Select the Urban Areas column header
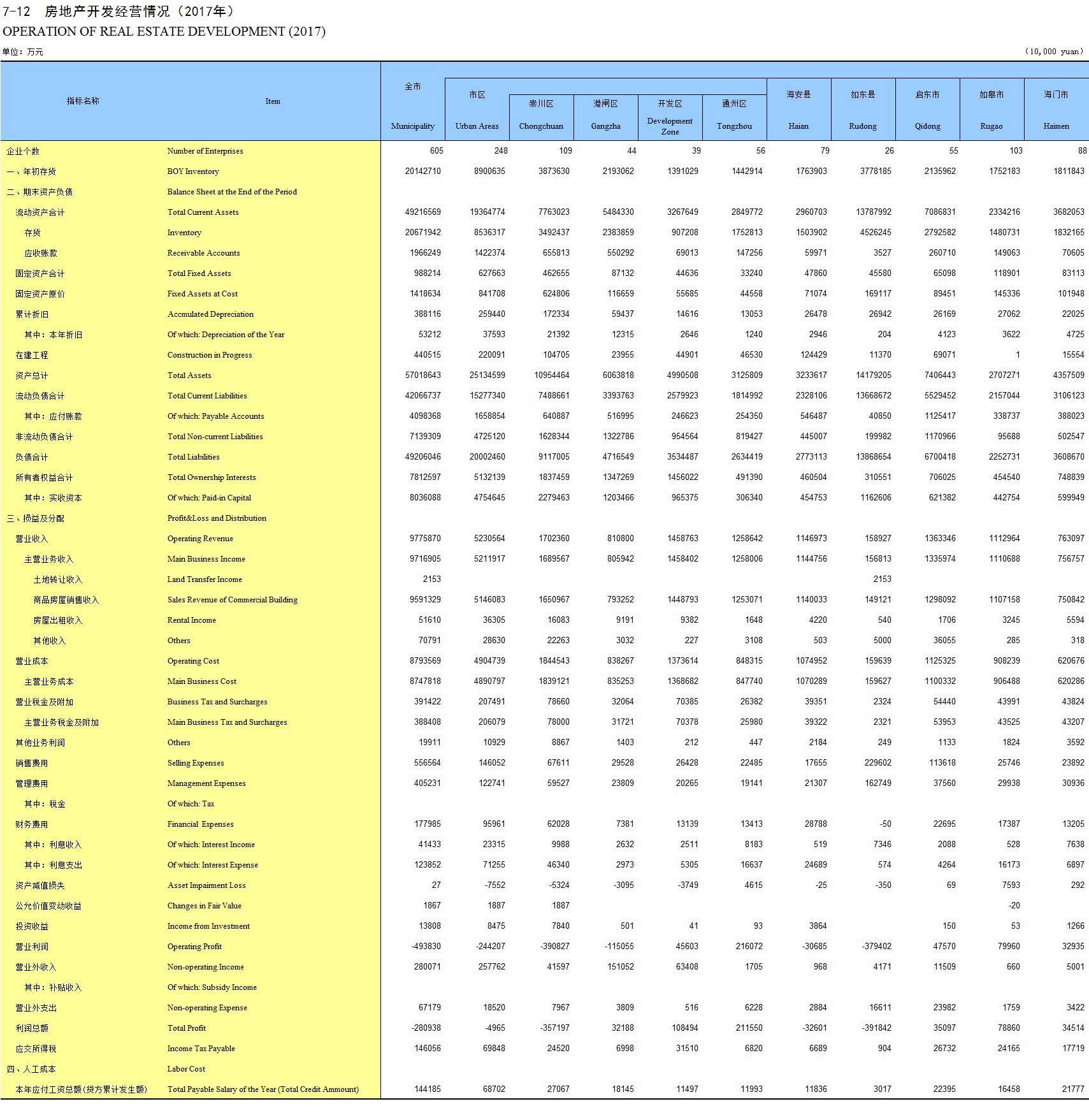Viewport: 1089px width, 1120px height. [x=477, y=126]
